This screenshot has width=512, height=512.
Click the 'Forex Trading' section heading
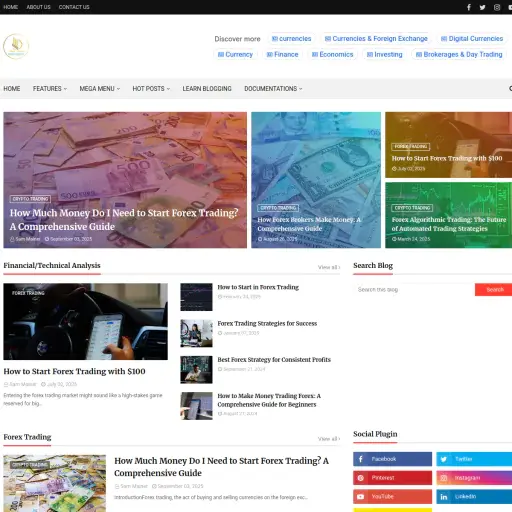pos(27,437)
